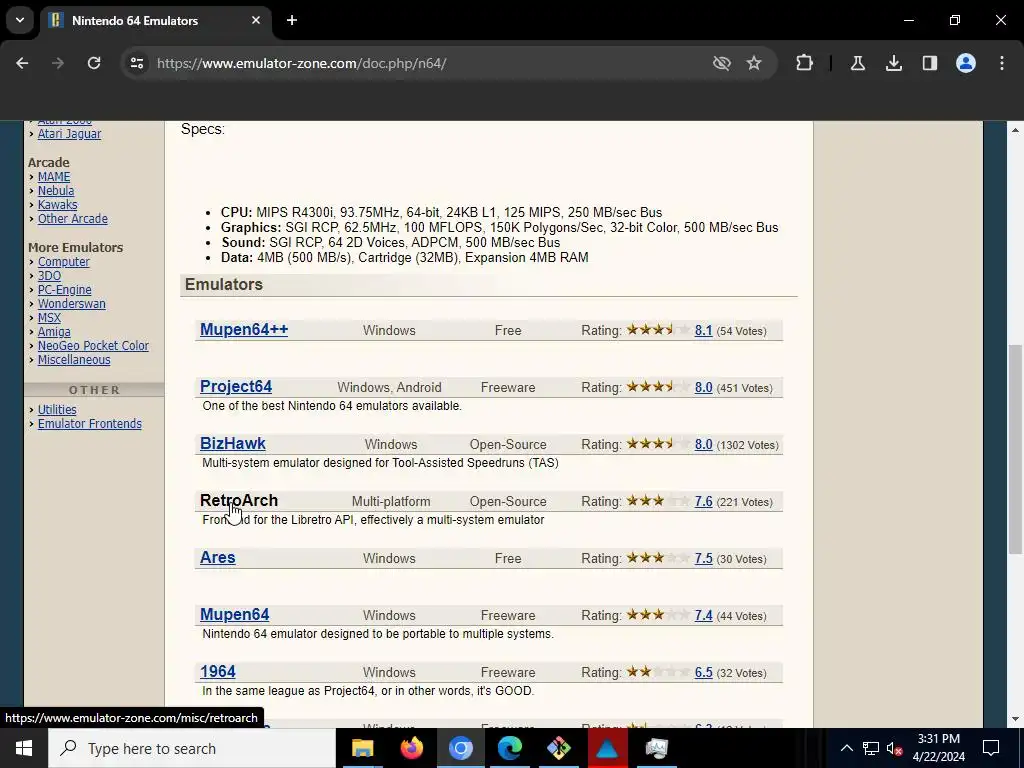Open the Chrome profile avatar
The height and width of the screenshot is (768, 1024).
point(965,63)
